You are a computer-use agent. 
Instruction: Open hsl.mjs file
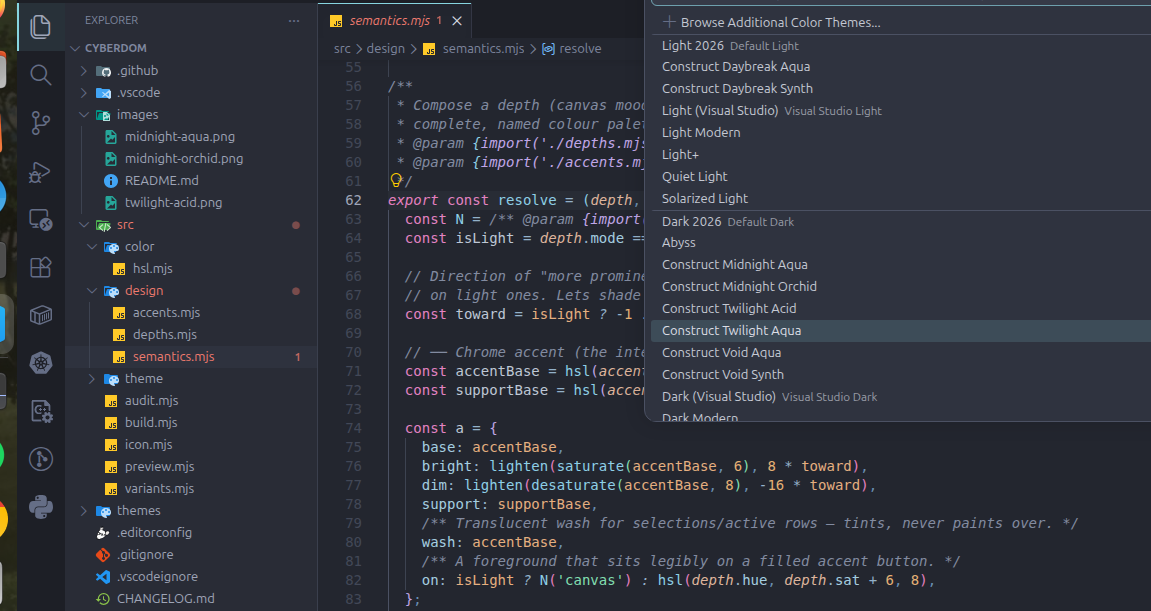click(191, 269)
